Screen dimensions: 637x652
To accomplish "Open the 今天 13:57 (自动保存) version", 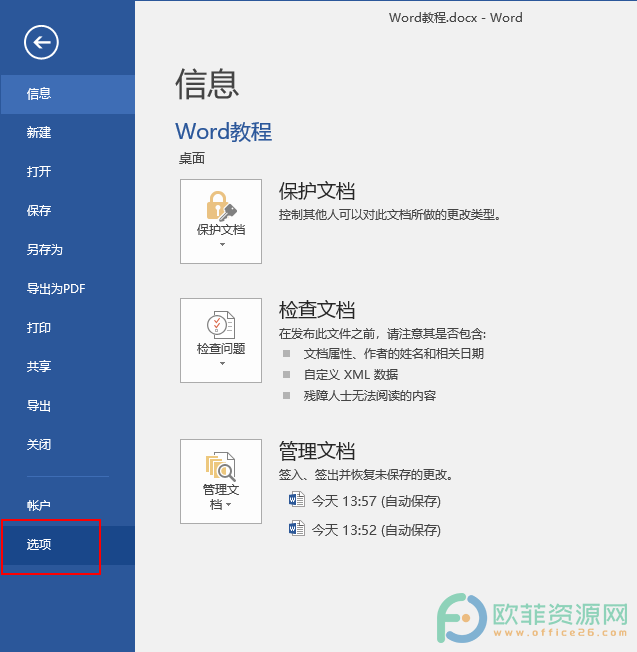I will (376, 501).
